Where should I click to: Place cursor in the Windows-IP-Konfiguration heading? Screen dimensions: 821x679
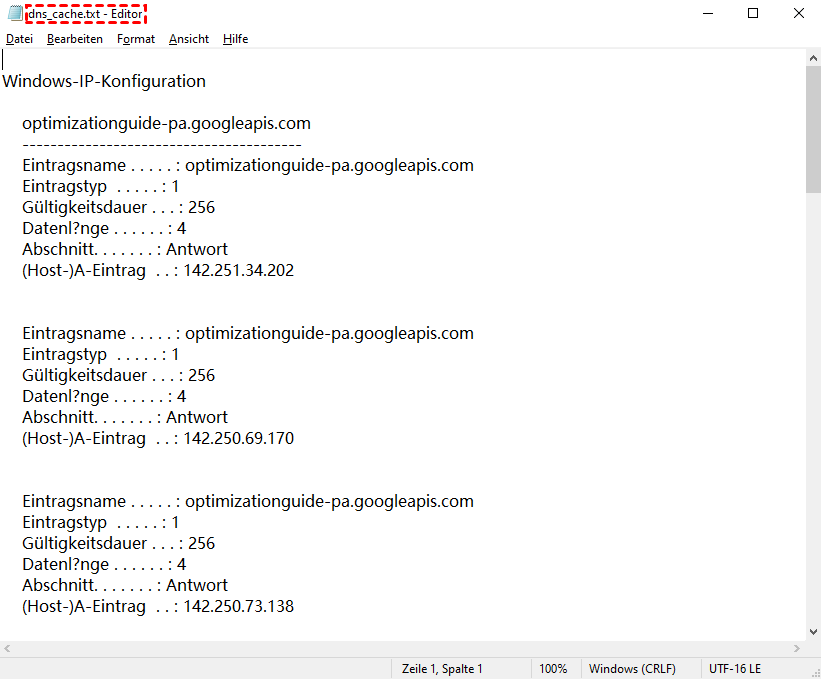coord(104,82)
